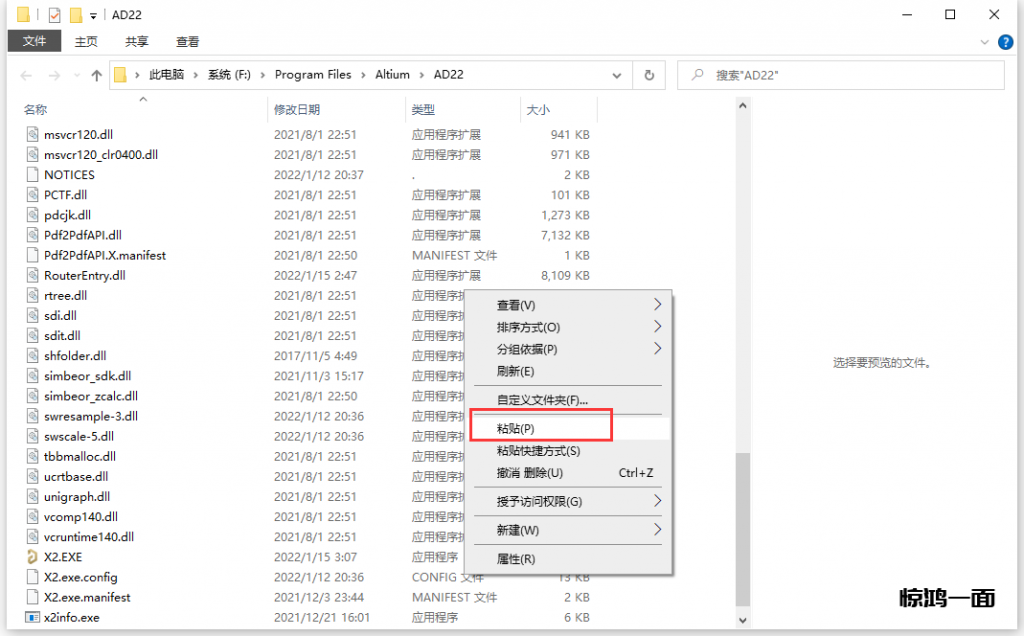The height and width of the screenshot is (636, 1024).
Task: Click Altium in the breadcrumb path
Action: (391, 75)
